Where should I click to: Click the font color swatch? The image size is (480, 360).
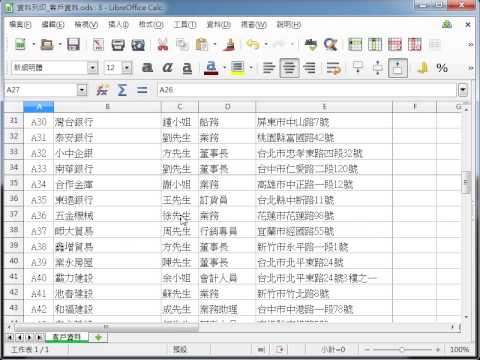[x=211, y=68]
